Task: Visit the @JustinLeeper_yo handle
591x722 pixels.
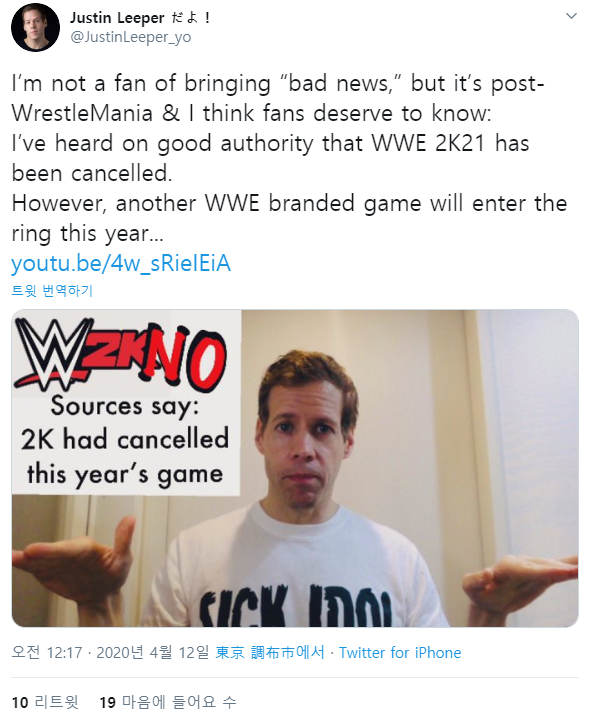Action: pos(130,37)
